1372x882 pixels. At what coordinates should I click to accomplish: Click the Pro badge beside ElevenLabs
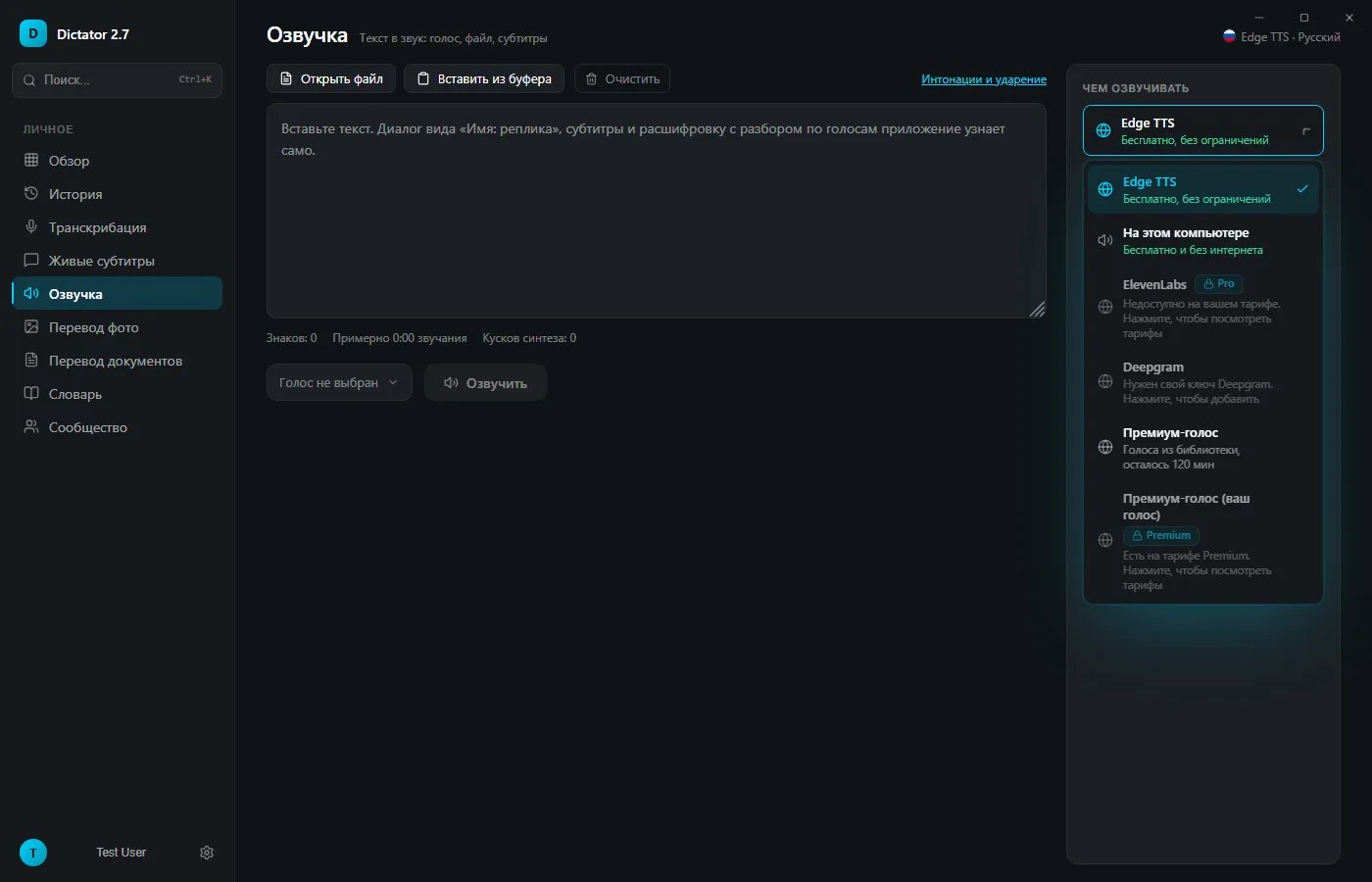1219,283
